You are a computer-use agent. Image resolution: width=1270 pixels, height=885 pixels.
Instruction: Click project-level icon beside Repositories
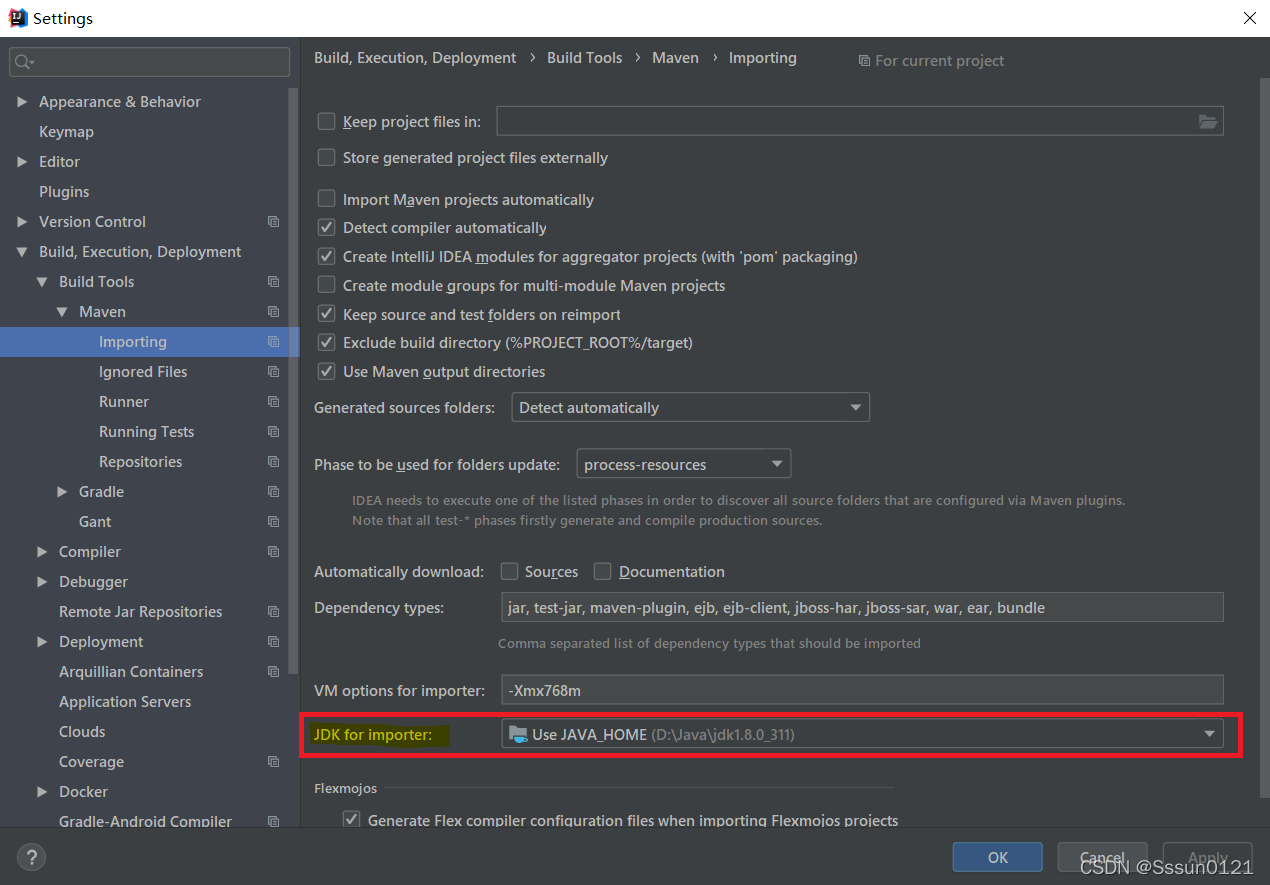tap(273, 462)
